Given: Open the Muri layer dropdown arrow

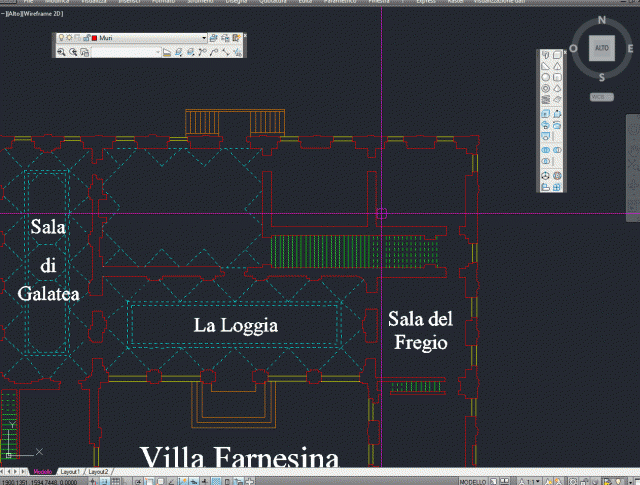Looking at the screenshot, I should (x=204, y=38).
